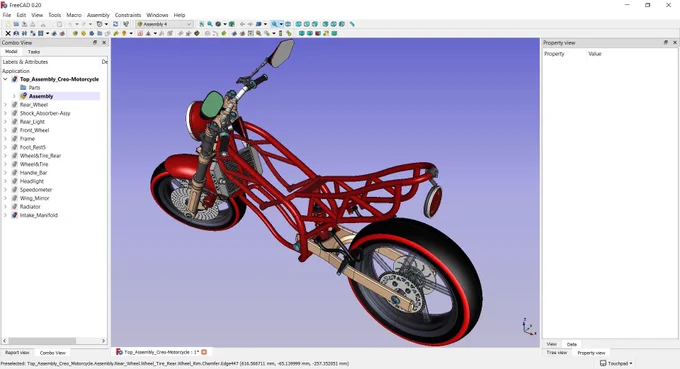Click the red square constraint icon
The height and width of the screenshot is (369, 680).
click(140, 33)
